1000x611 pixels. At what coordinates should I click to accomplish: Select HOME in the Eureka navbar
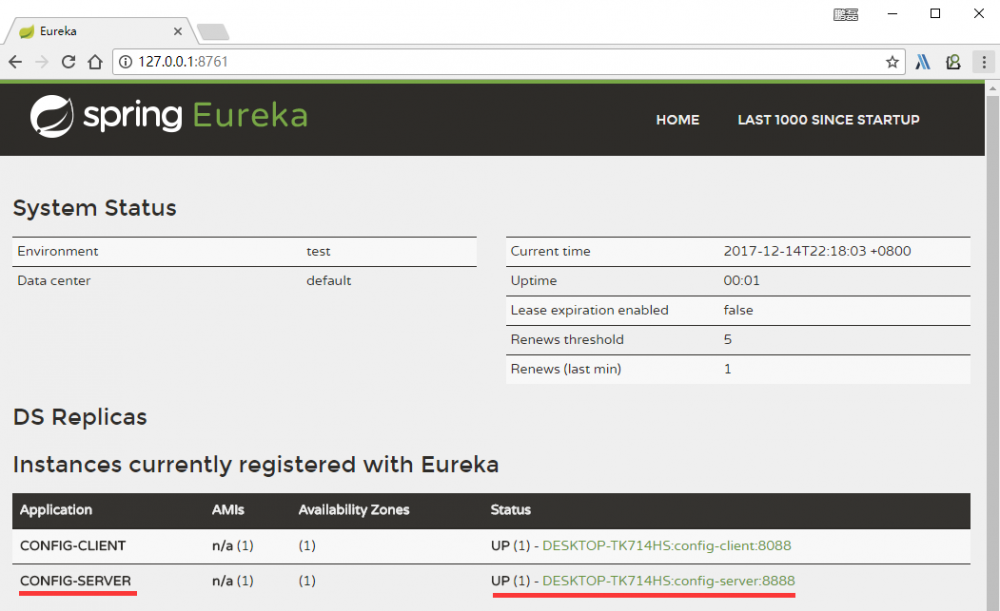coord(677,119)
